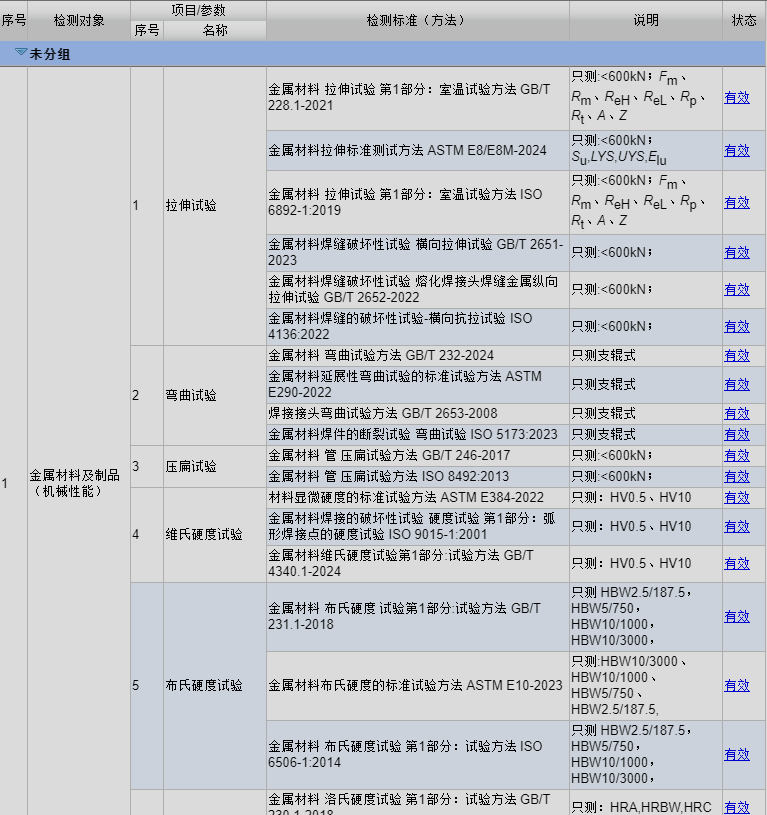Select the 布氏硬度试验 item cell
767x815 pixels.
pyautogui.click(x=215, y=686)
